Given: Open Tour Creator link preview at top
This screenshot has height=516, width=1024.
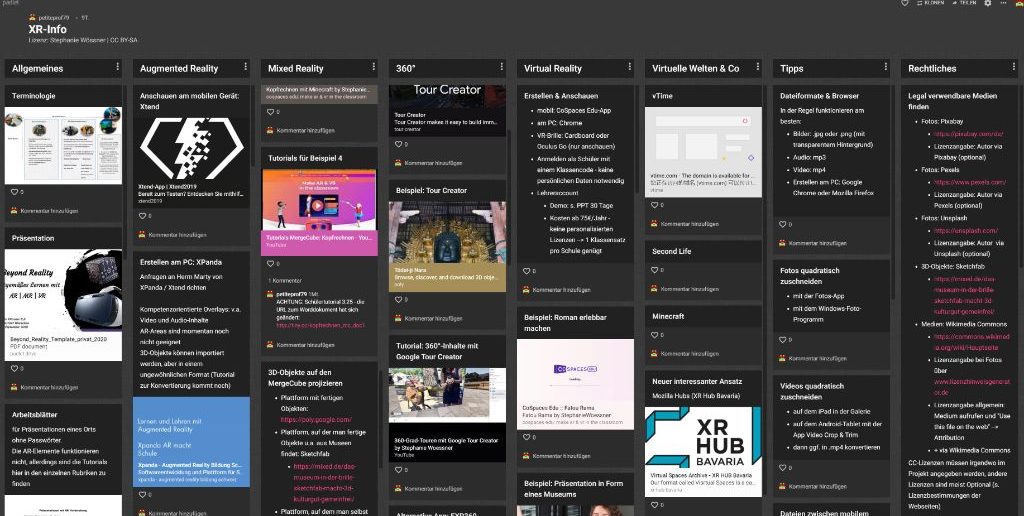Looking at the screenshot, I should click(447, 110).
